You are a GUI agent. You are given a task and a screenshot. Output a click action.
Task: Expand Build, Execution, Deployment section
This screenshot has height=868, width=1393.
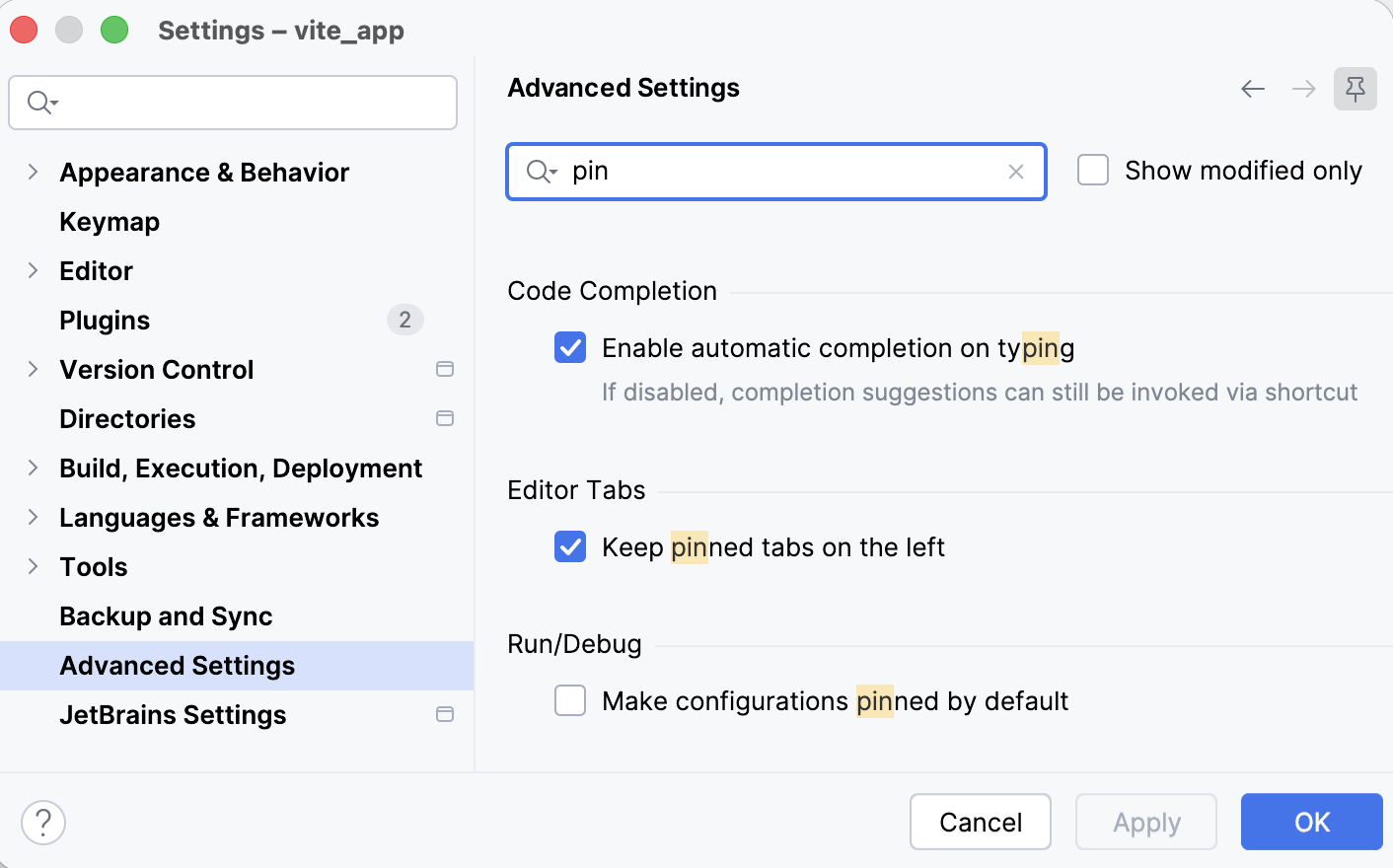coord(33,468)
